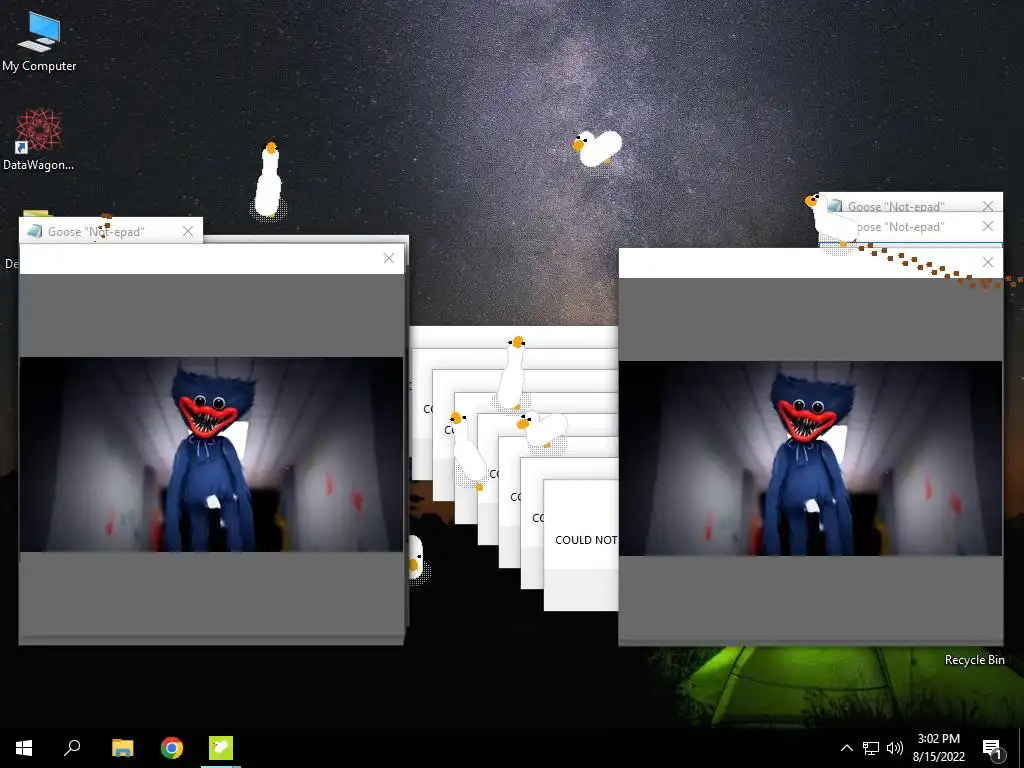Open the Recycle Bin on desktop
1024x768 pixels.
[x=974, y=660]
